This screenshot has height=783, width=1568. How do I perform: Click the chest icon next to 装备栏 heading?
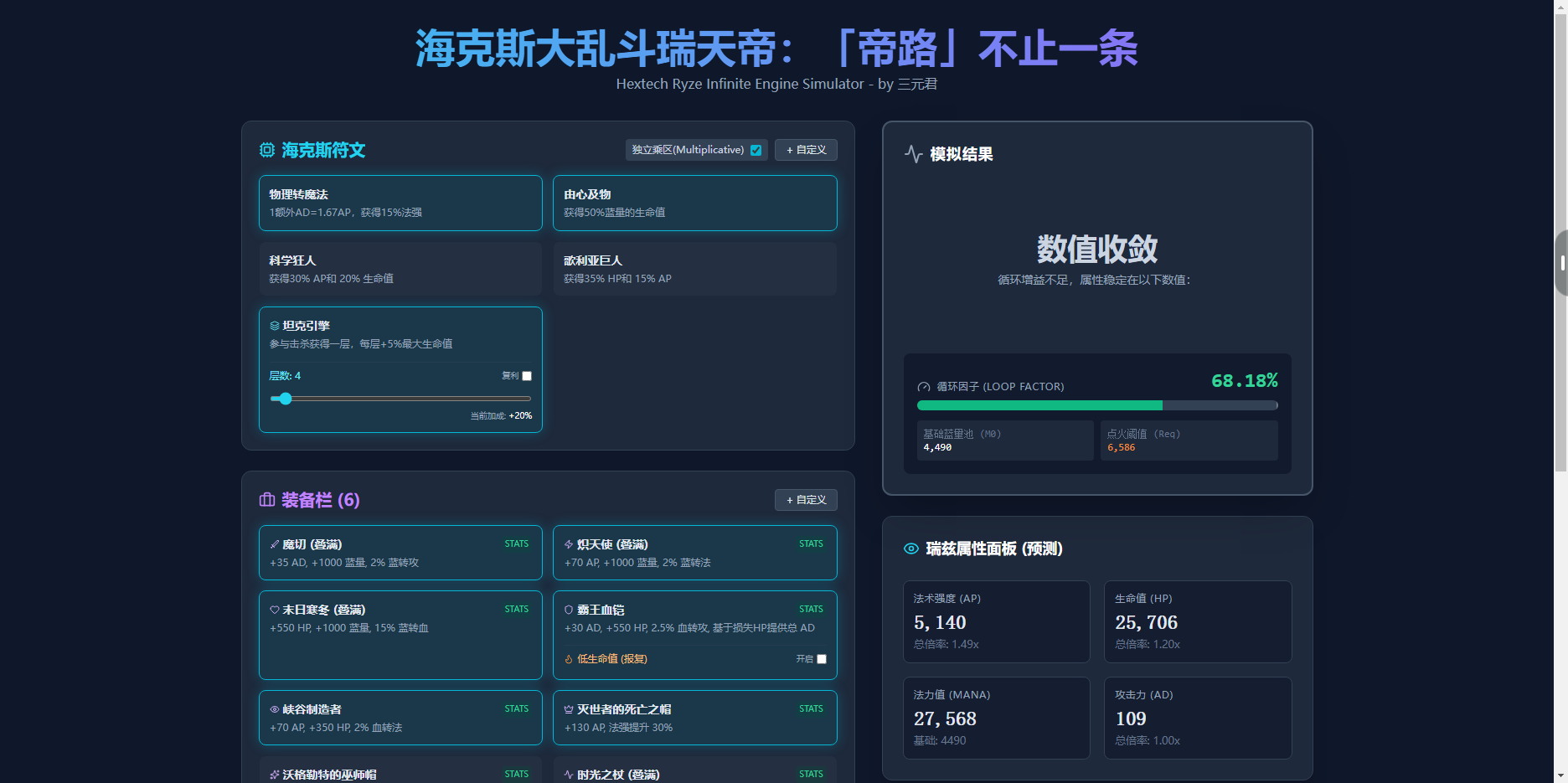(x=266, y=500)
